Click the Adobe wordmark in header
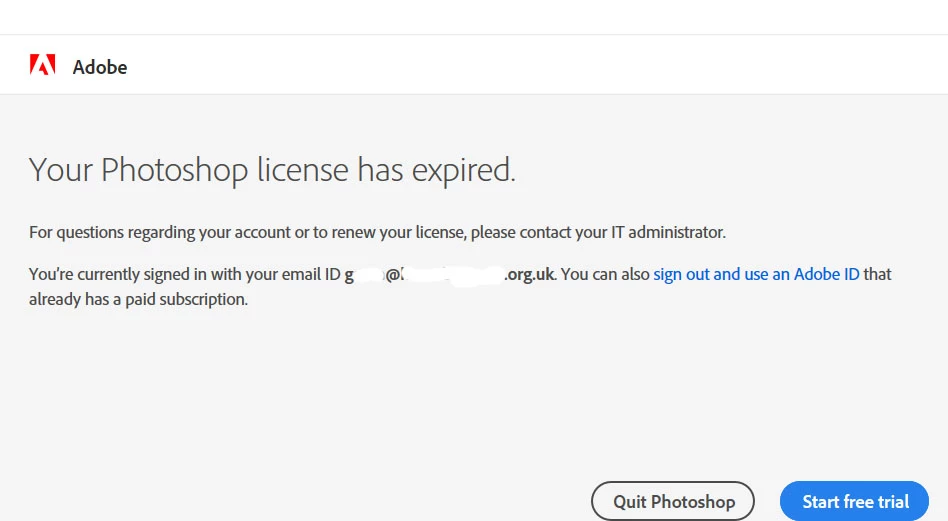The height and width of the screenshot is (521, 948). click(x=100, y=66)
